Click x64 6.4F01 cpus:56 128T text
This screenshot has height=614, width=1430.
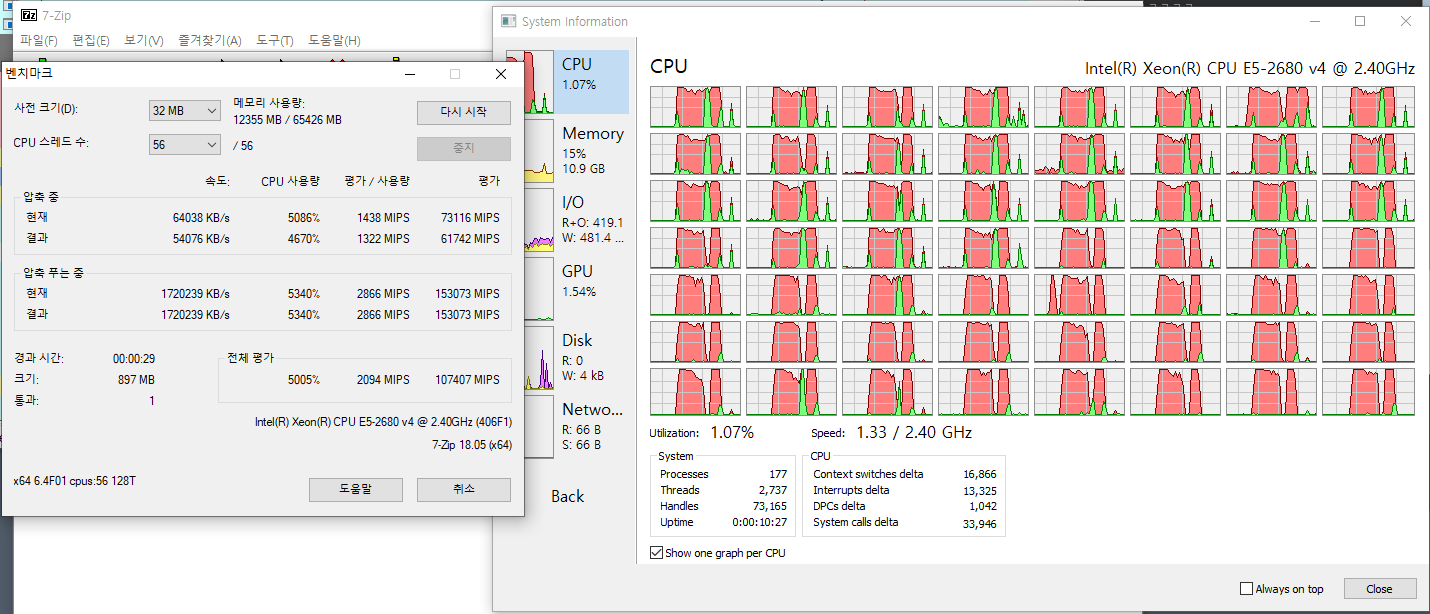click(x=75, y=482)
